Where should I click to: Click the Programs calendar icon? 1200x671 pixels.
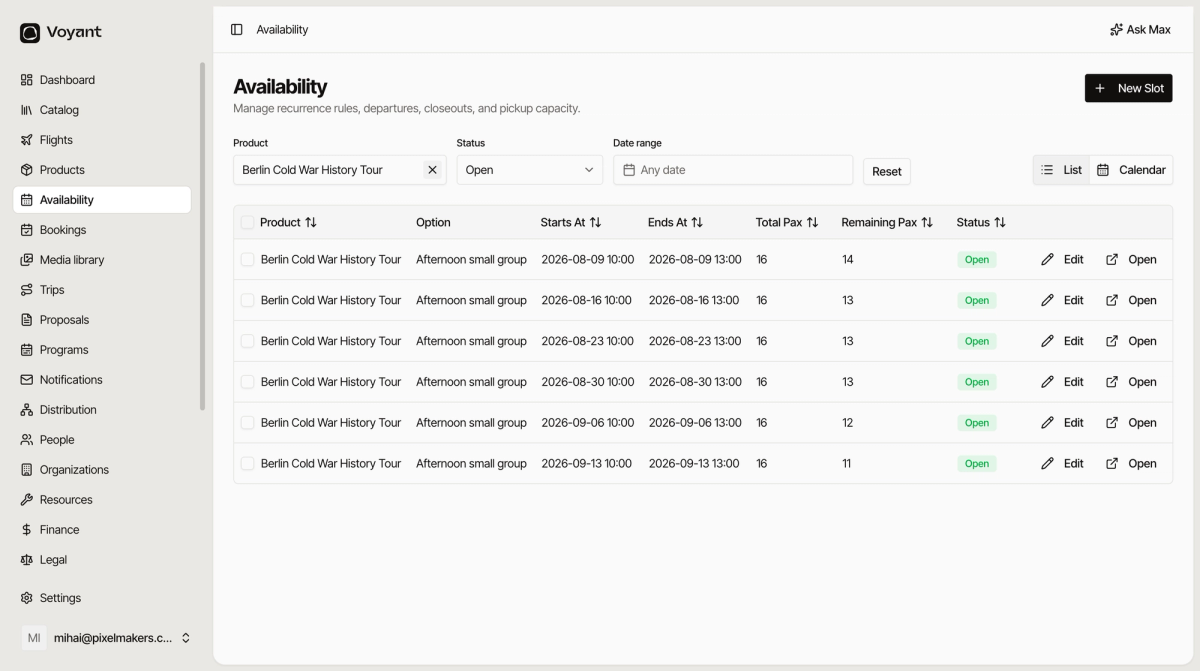[27, 350]
